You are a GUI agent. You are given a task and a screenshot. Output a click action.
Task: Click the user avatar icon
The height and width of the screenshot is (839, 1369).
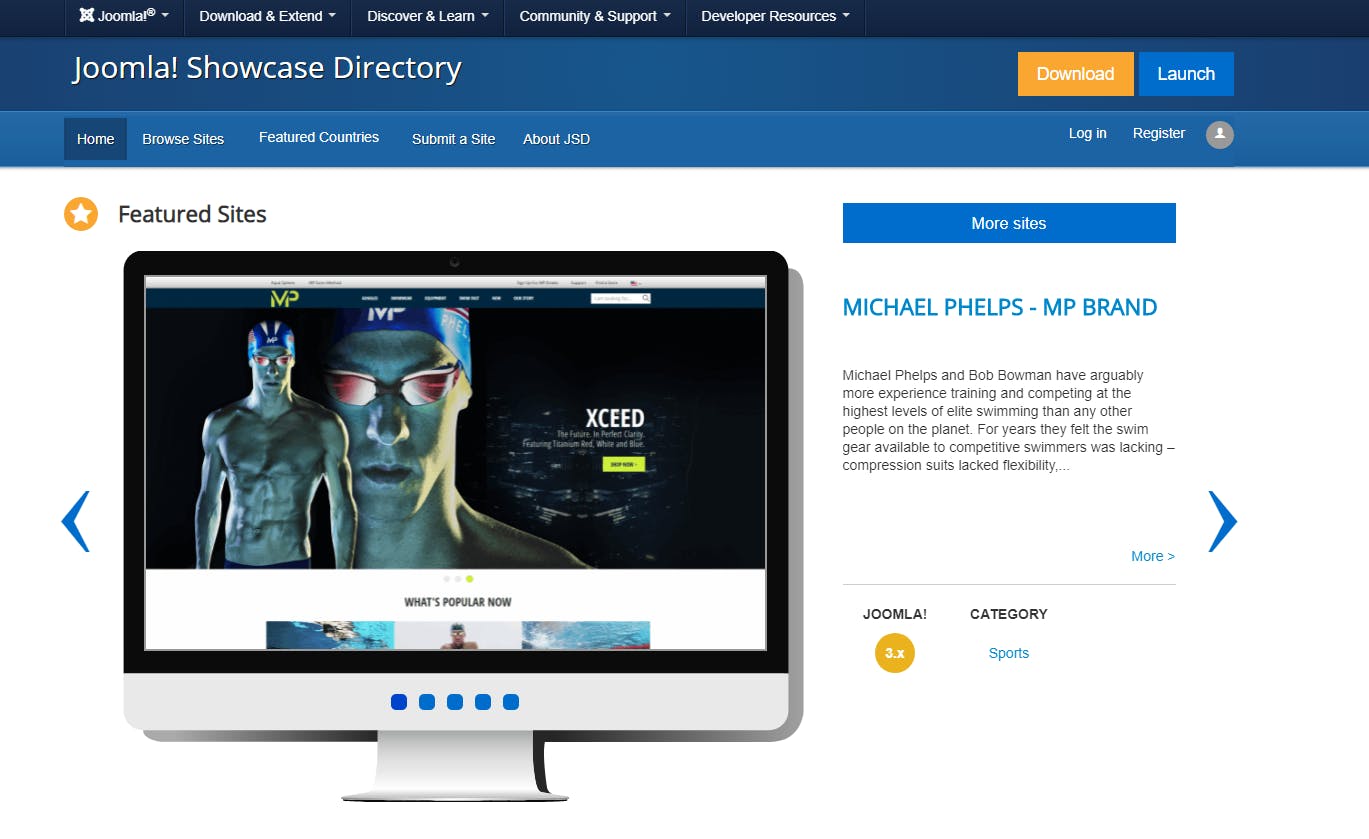[x=1219, y=135]
